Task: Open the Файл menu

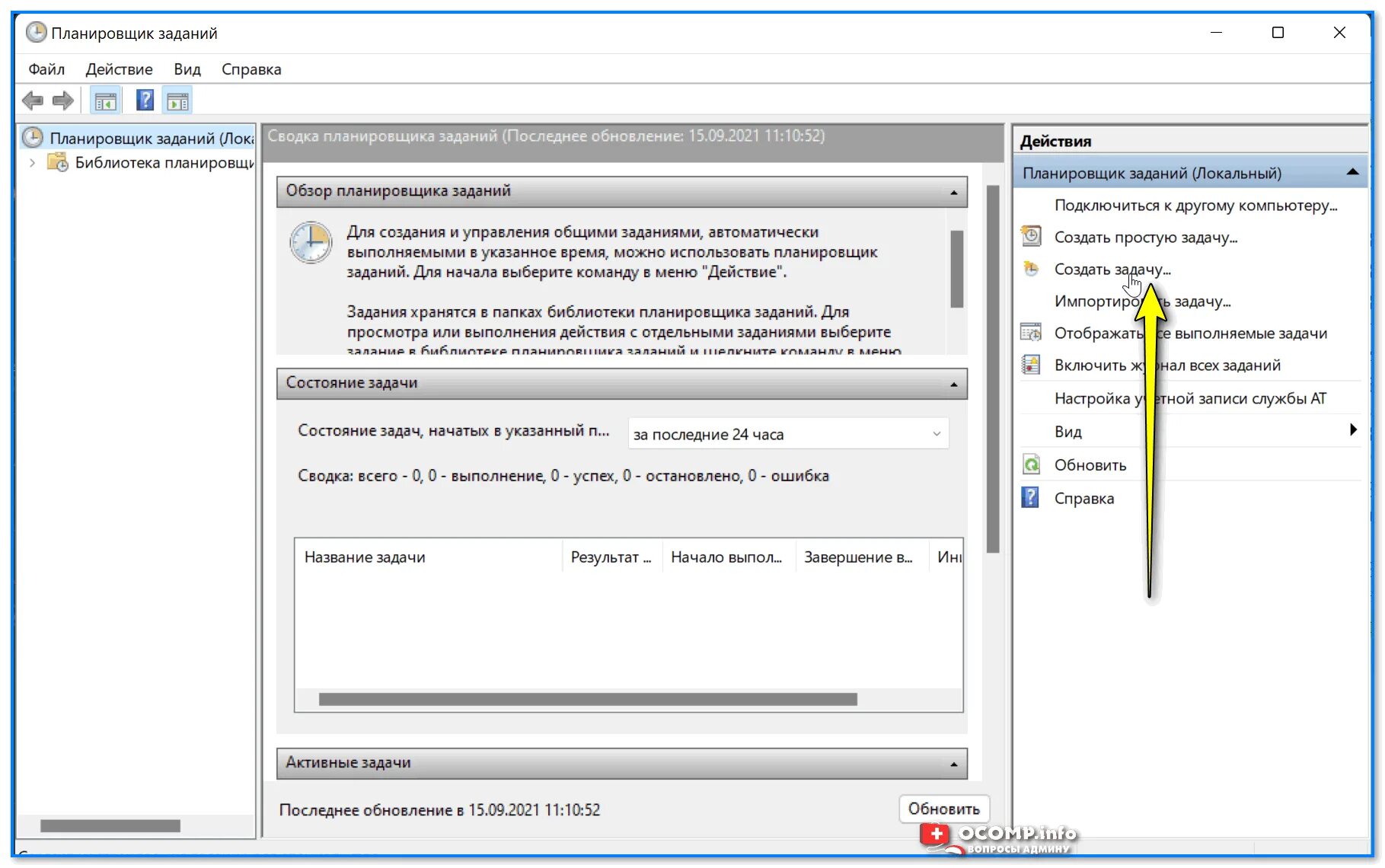Action: point(46,69)
